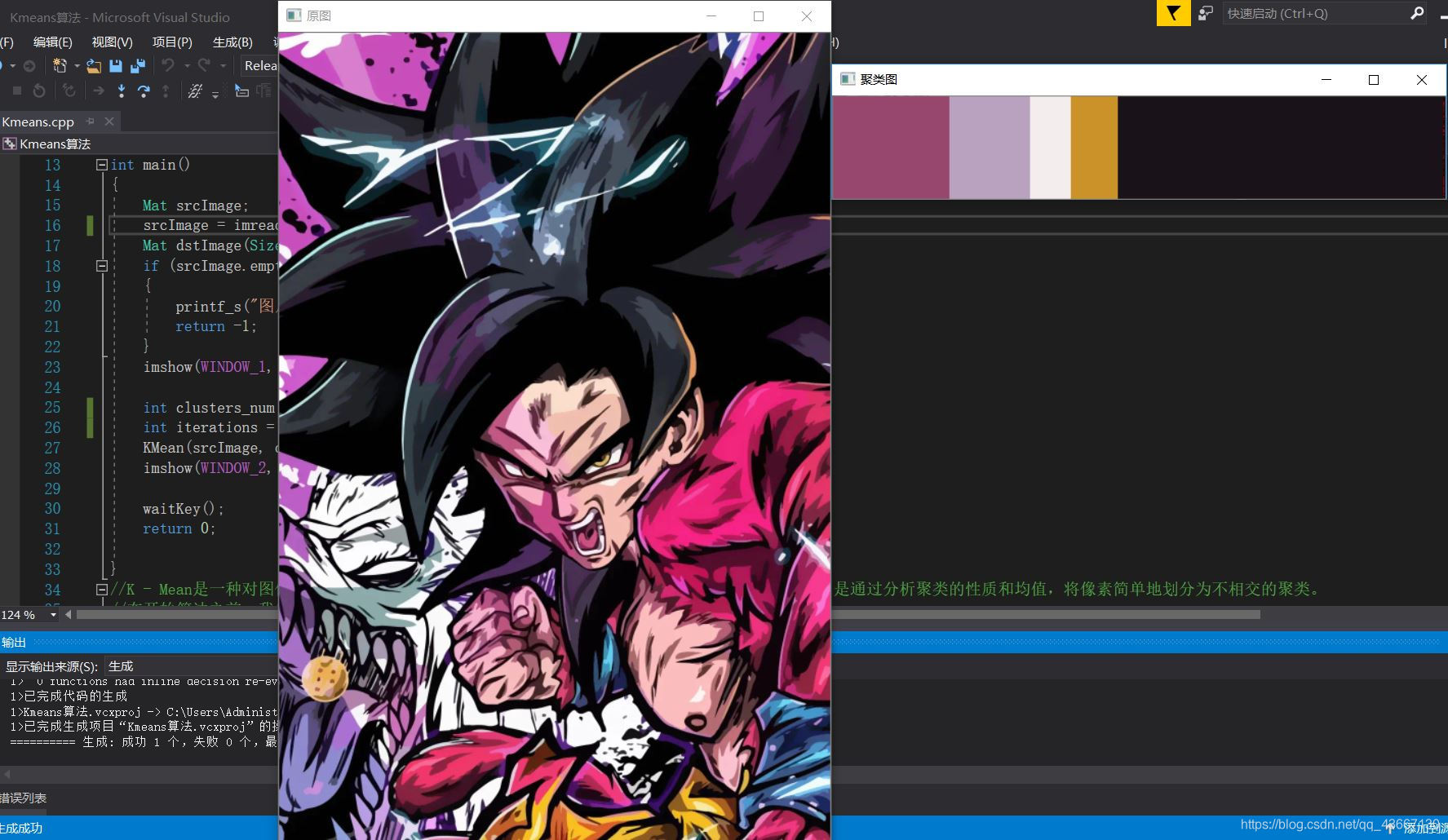Image resolution: width=1448 pixels, height=840 pixels.
Task: Click the off-white swatch in 聚类图 window
Action: point(1051,148)
